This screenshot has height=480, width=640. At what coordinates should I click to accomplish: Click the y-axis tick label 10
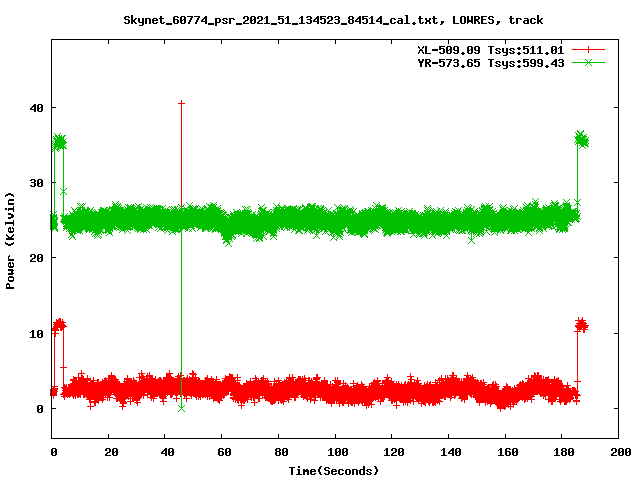(36, 334)
